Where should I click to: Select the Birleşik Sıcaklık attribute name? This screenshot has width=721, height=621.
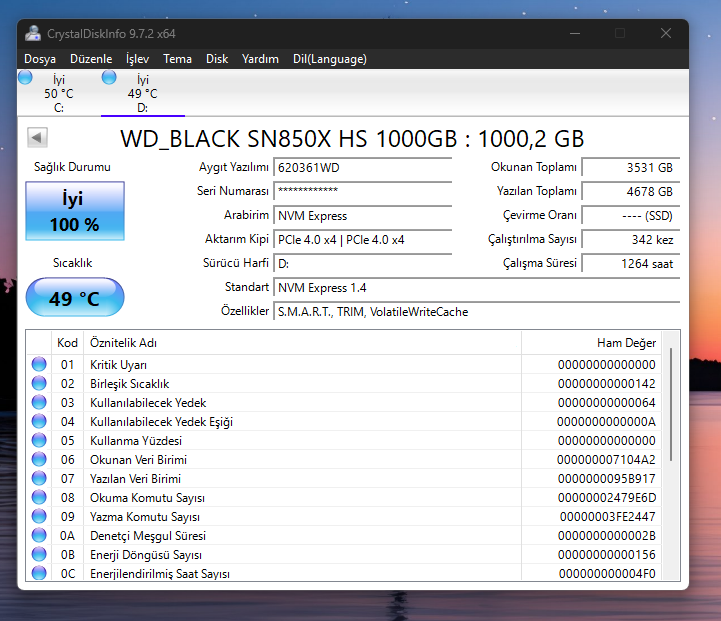point(130,384)
